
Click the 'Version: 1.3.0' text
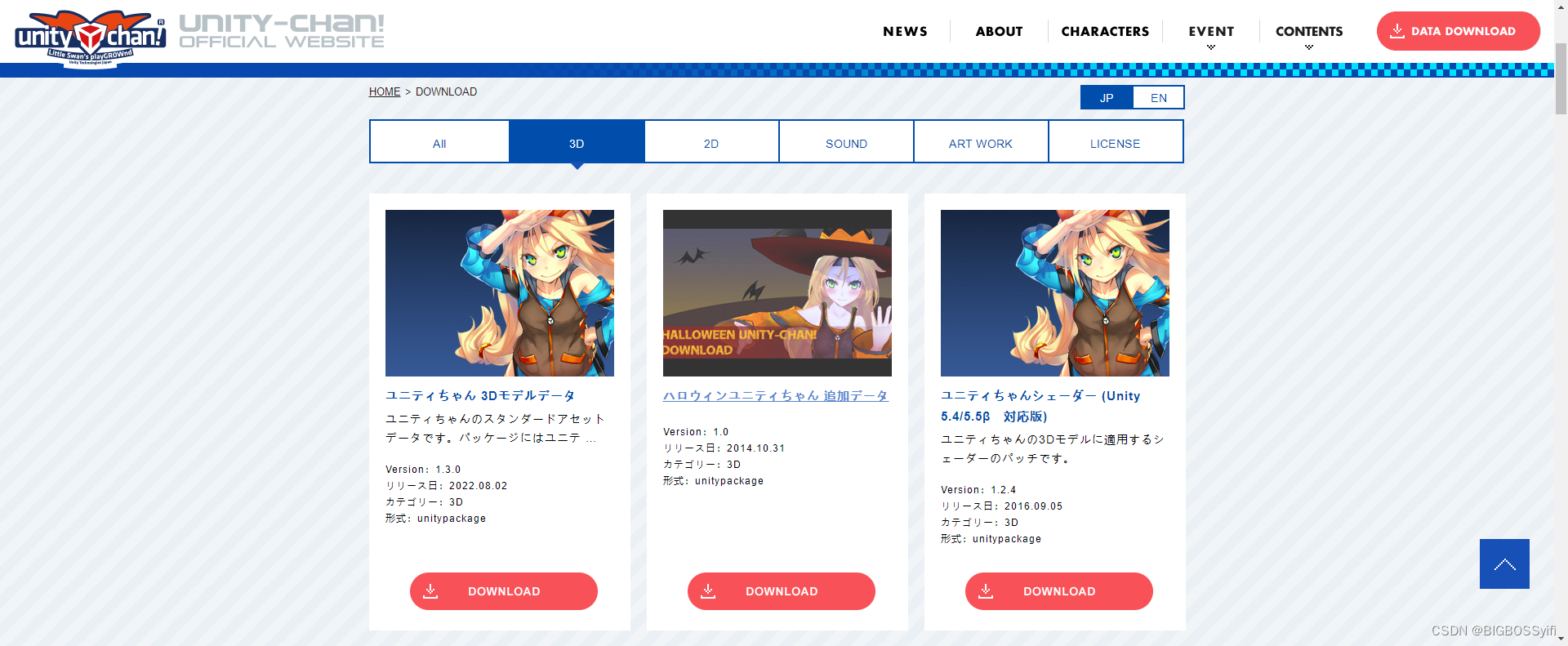pos(423,470)
